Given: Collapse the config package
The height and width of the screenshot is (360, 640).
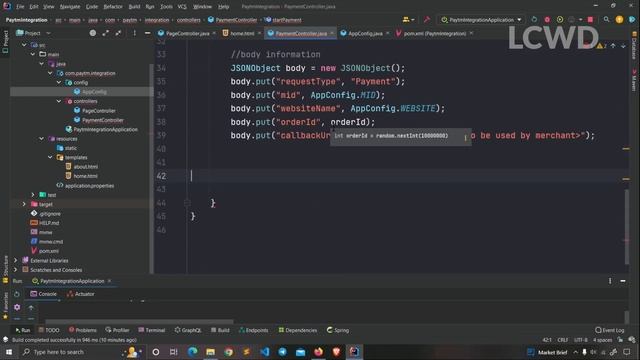Looking at the screenshot, I should (x=59, y=82).
